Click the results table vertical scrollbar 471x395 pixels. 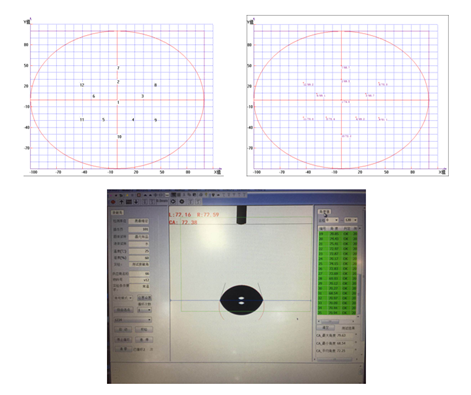359,272
